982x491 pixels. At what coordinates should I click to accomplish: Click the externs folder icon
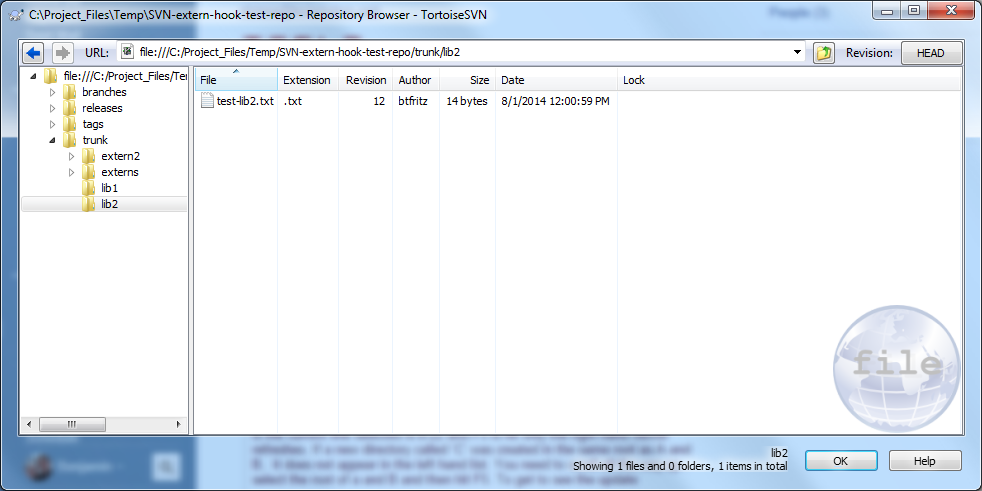[x=89, y=172]
